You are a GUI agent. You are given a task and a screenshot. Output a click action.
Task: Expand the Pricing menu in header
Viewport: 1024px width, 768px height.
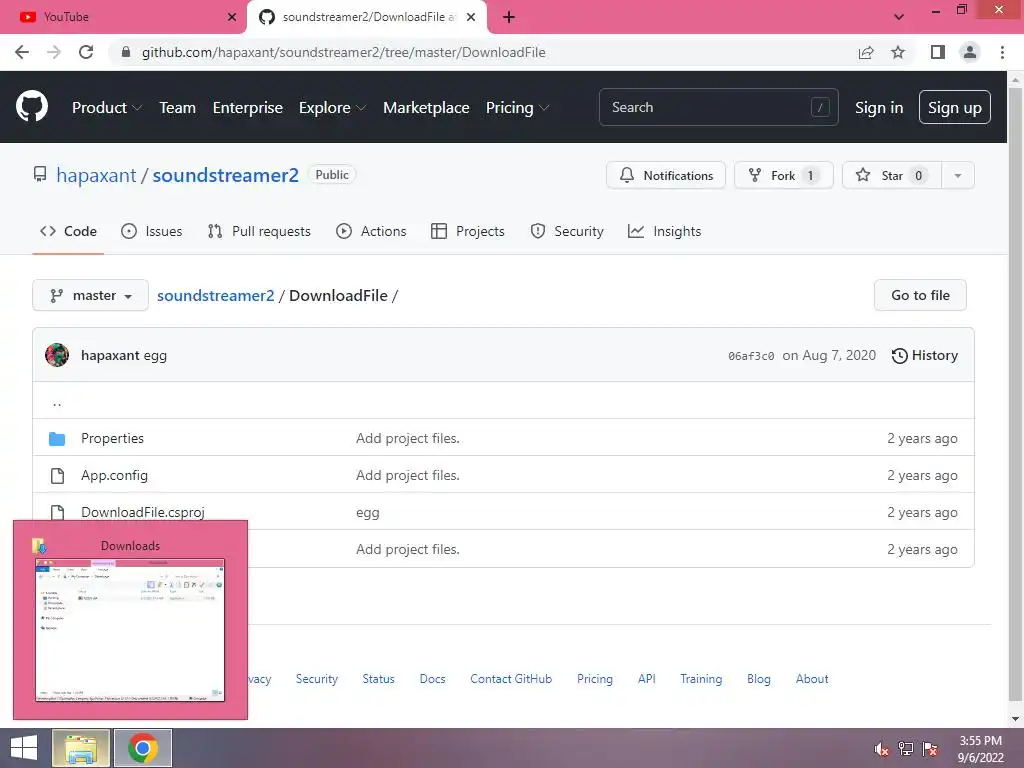[x=517, y=108]
